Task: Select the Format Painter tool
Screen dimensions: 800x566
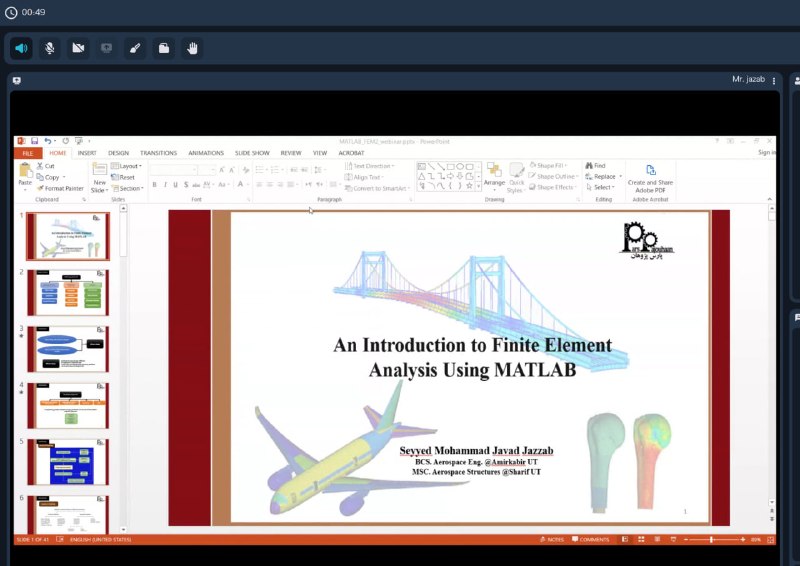Action: tap(60, 188)
